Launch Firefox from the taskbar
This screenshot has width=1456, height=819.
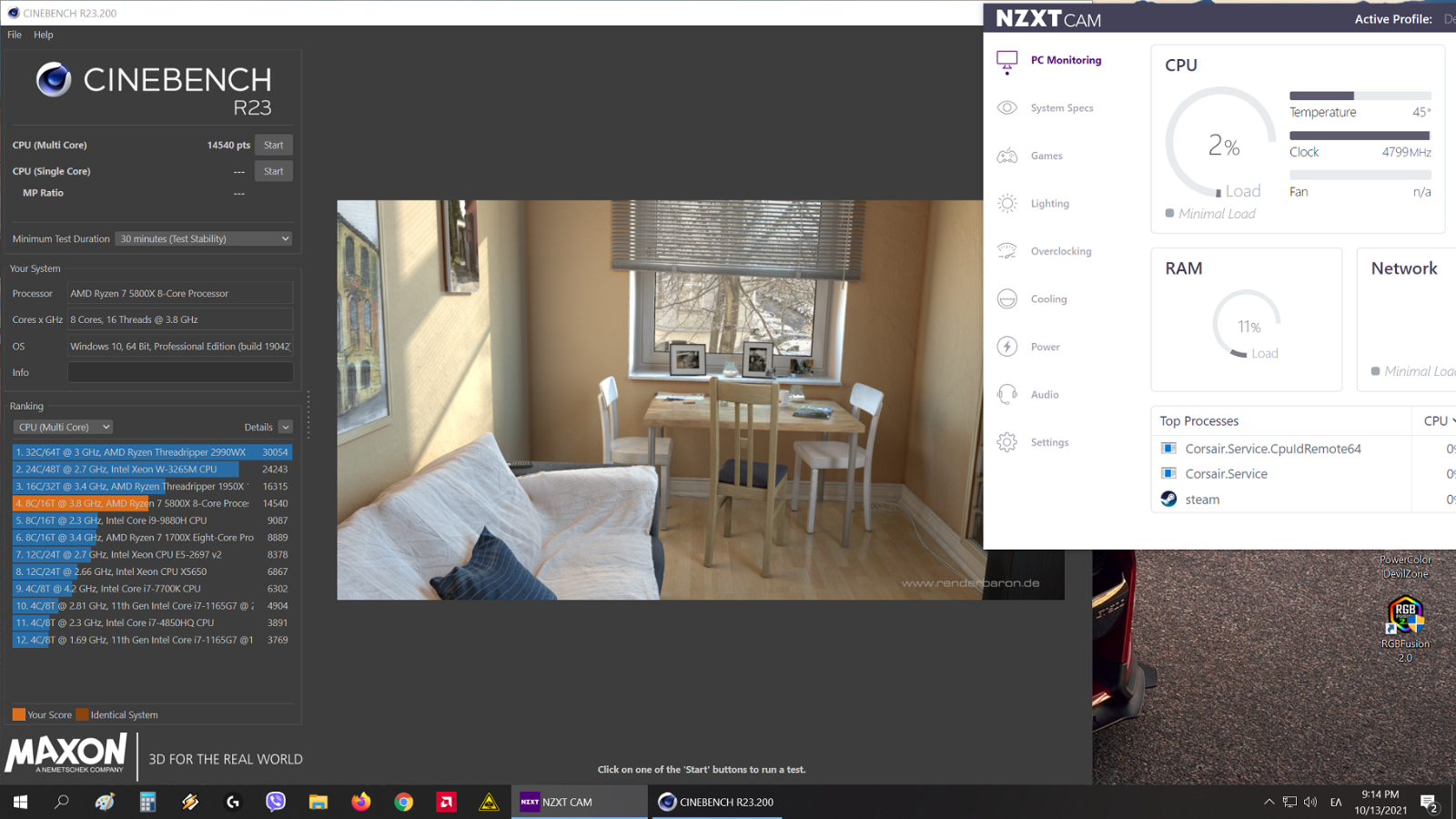[361, 802]
